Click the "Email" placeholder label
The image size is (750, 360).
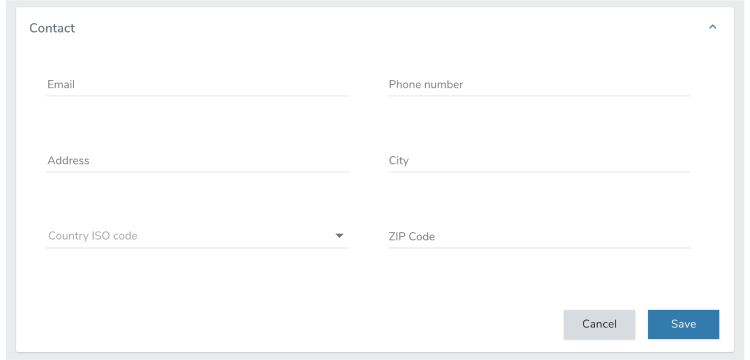(x=61, y=85)
